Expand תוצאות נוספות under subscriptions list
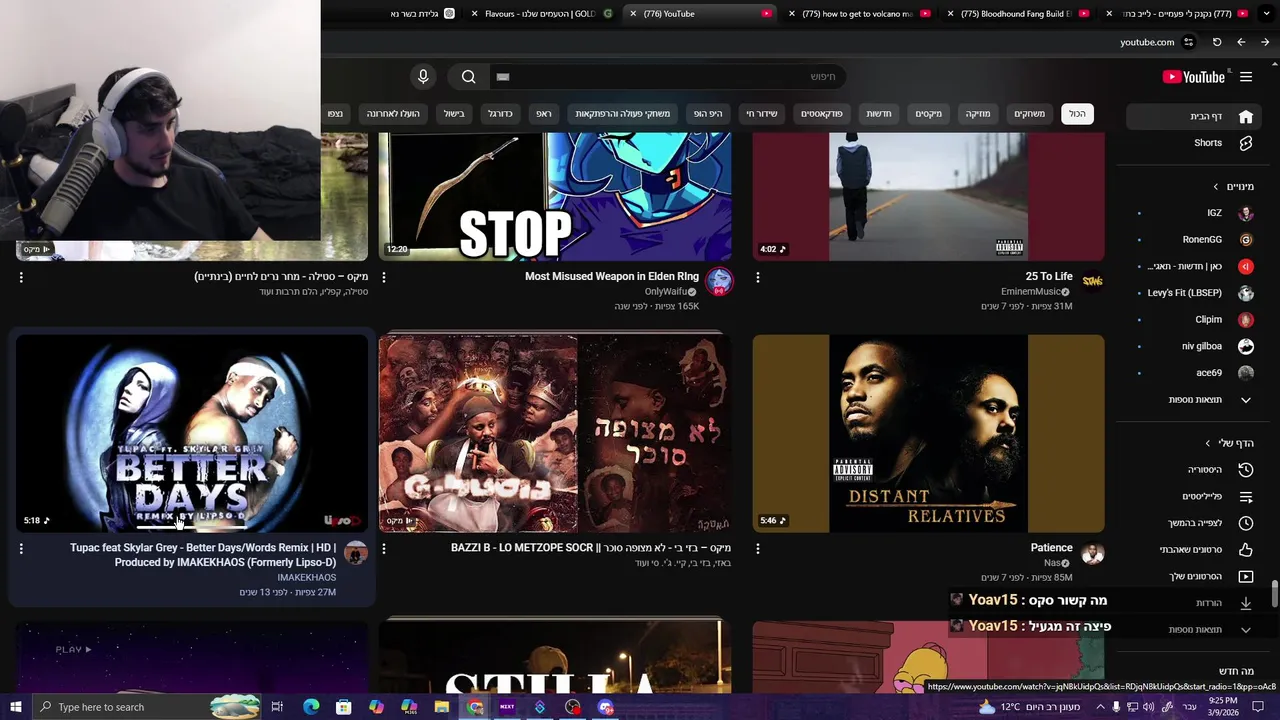The image size is (1280, 720). click(1192, 400)
